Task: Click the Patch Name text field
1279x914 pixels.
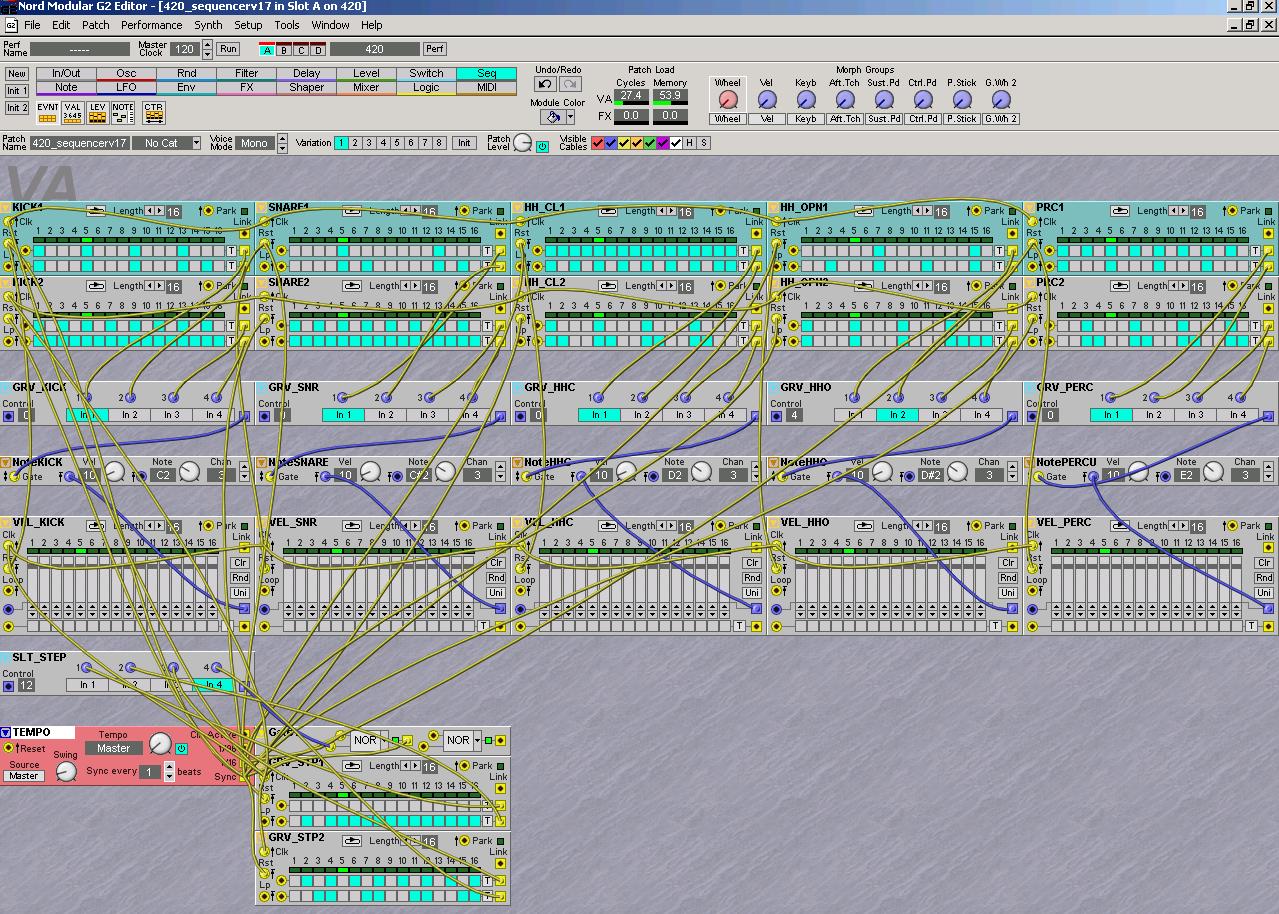Action: (79, 143)
